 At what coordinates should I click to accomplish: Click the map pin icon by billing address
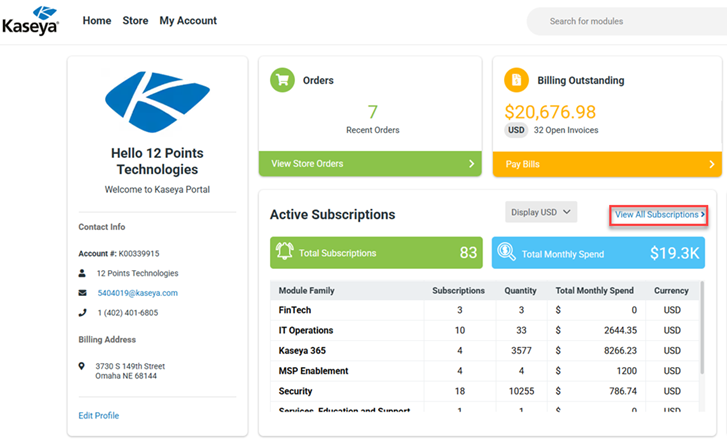82,366
